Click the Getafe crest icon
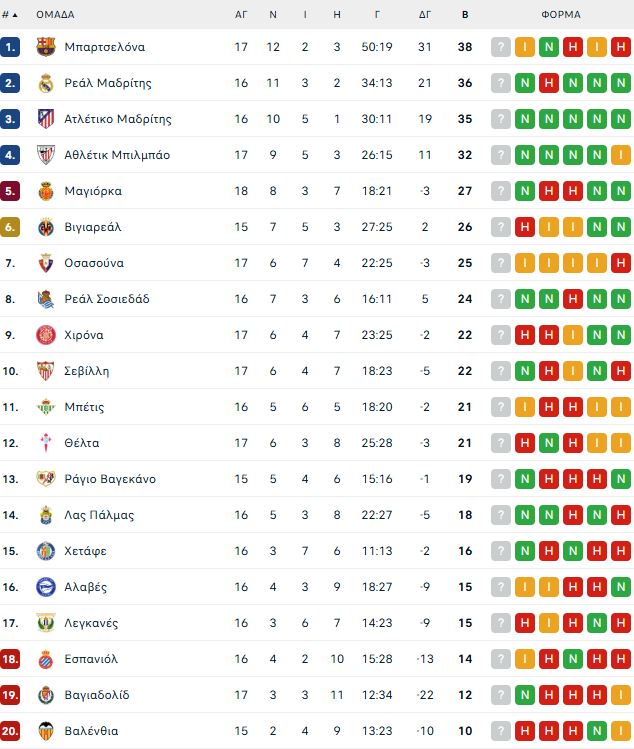The image size is (634, 749). point(46,551)
